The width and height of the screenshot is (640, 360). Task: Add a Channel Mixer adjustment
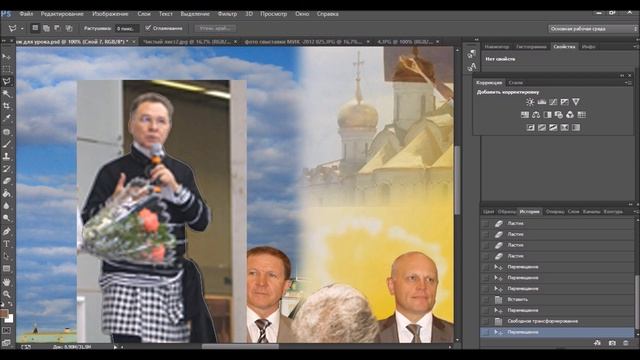(570, 115)
